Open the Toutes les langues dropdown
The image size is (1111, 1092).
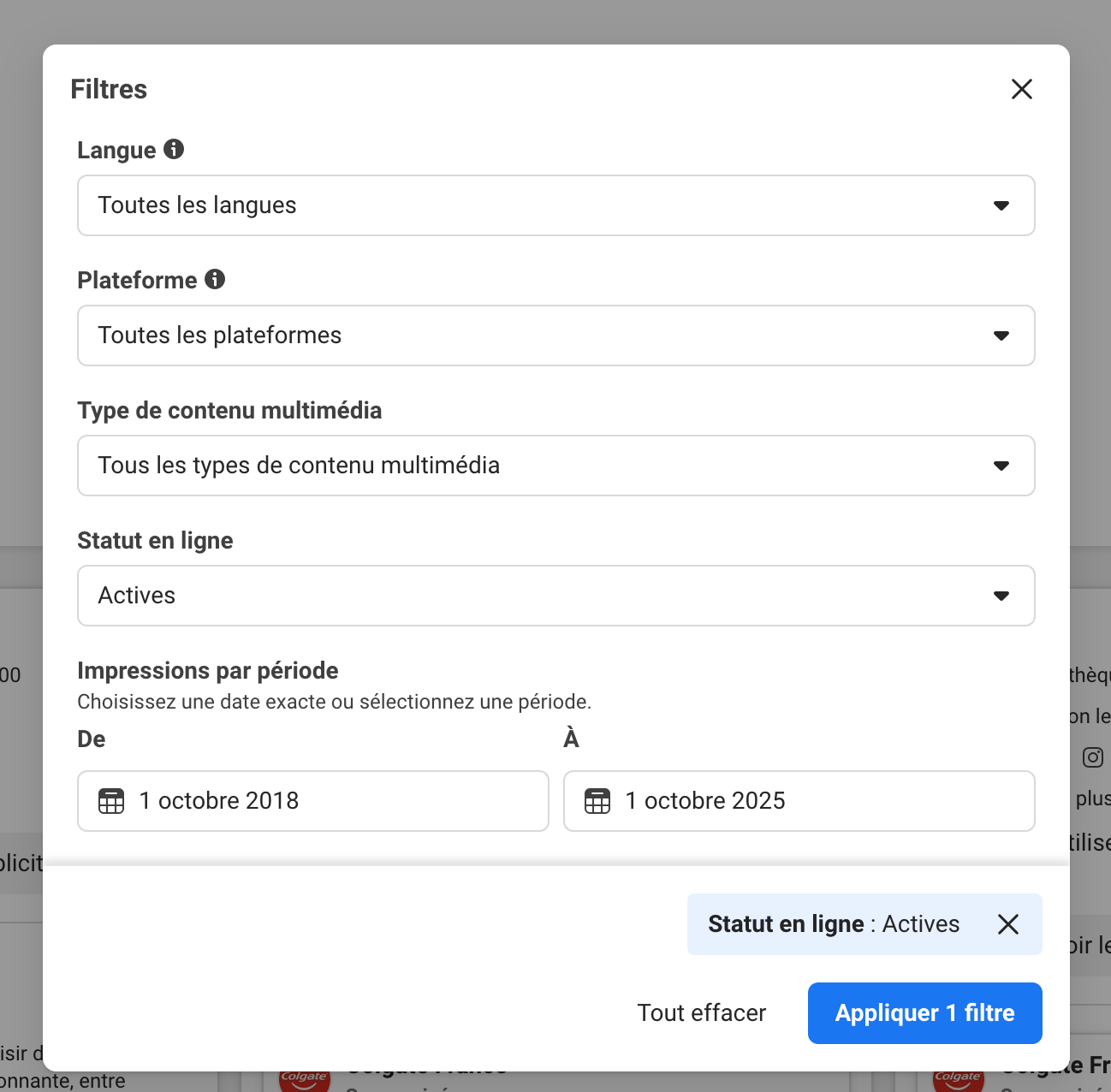[x=555, y=205]
